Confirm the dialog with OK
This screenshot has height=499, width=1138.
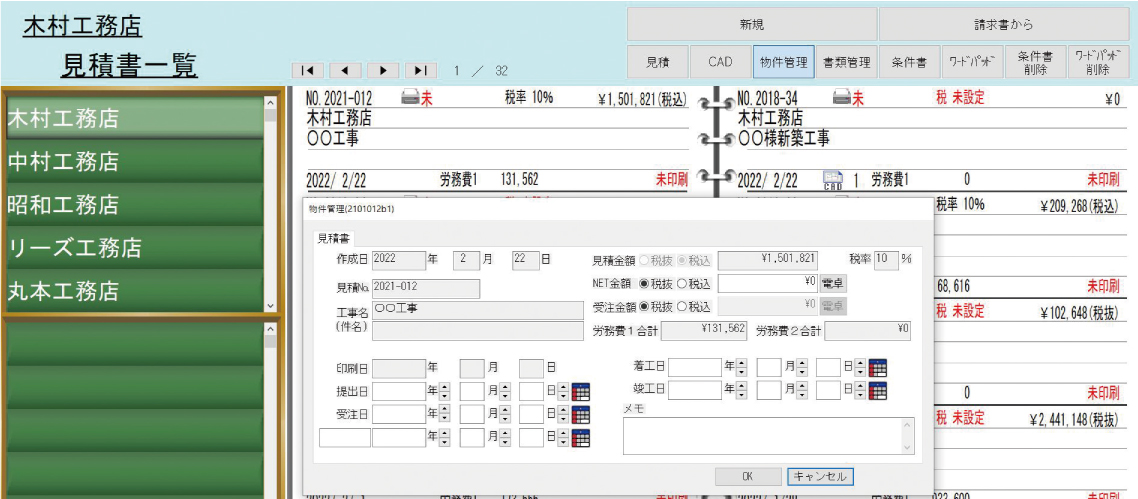coord(748,477)
